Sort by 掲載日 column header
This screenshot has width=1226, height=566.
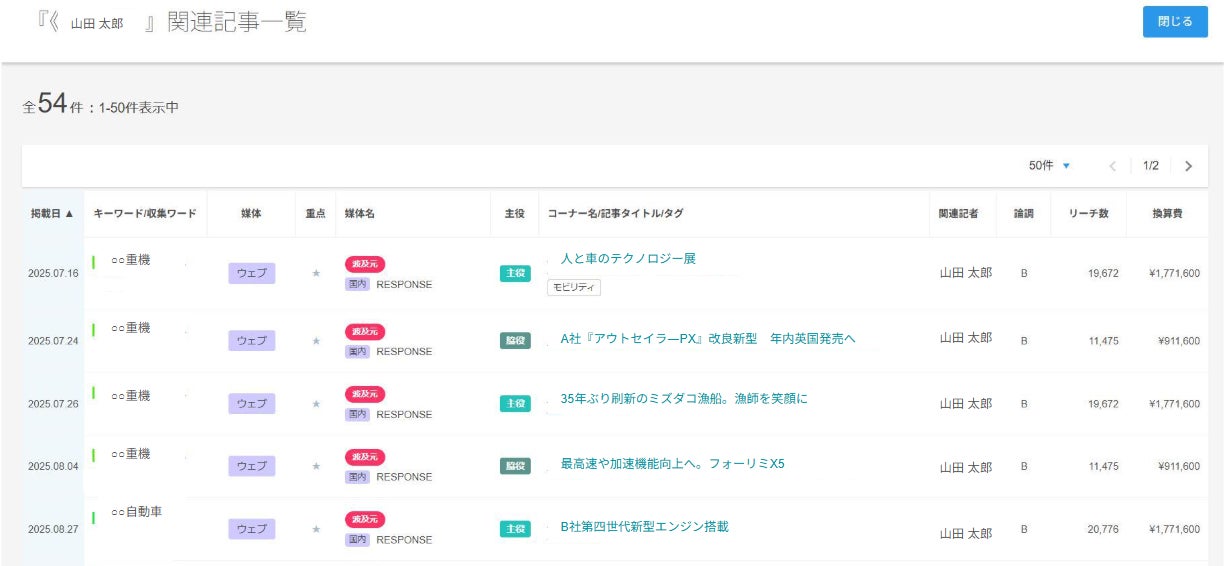[52, 214]
